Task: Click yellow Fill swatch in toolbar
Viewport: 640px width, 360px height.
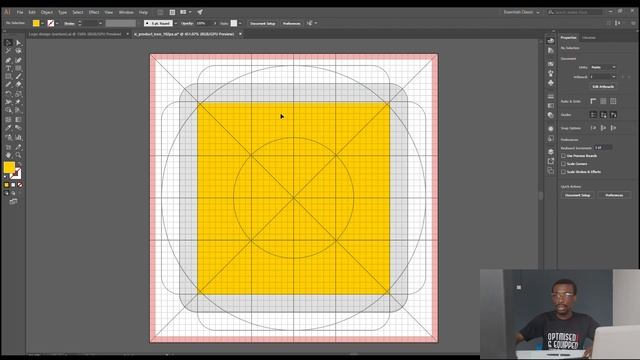Action: click(x=9, y=167)
